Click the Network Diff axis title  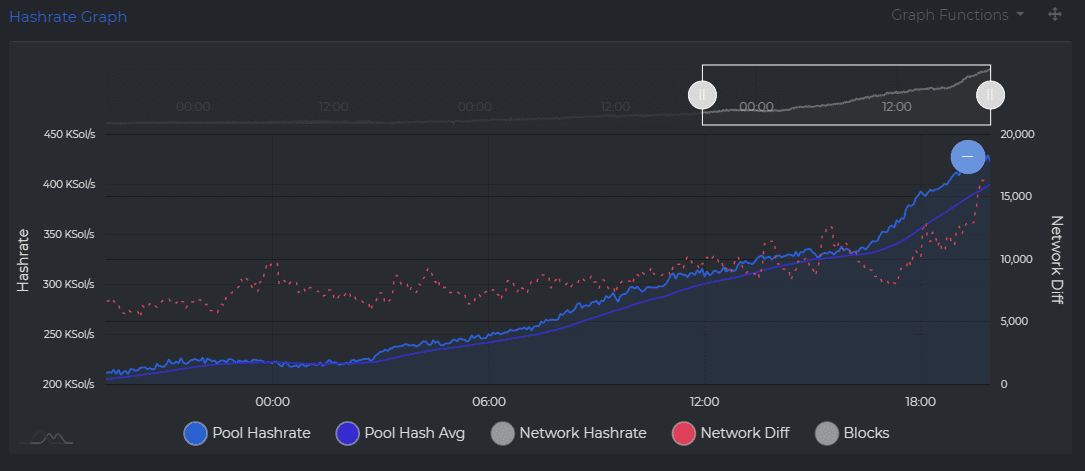coord(1056,259)
